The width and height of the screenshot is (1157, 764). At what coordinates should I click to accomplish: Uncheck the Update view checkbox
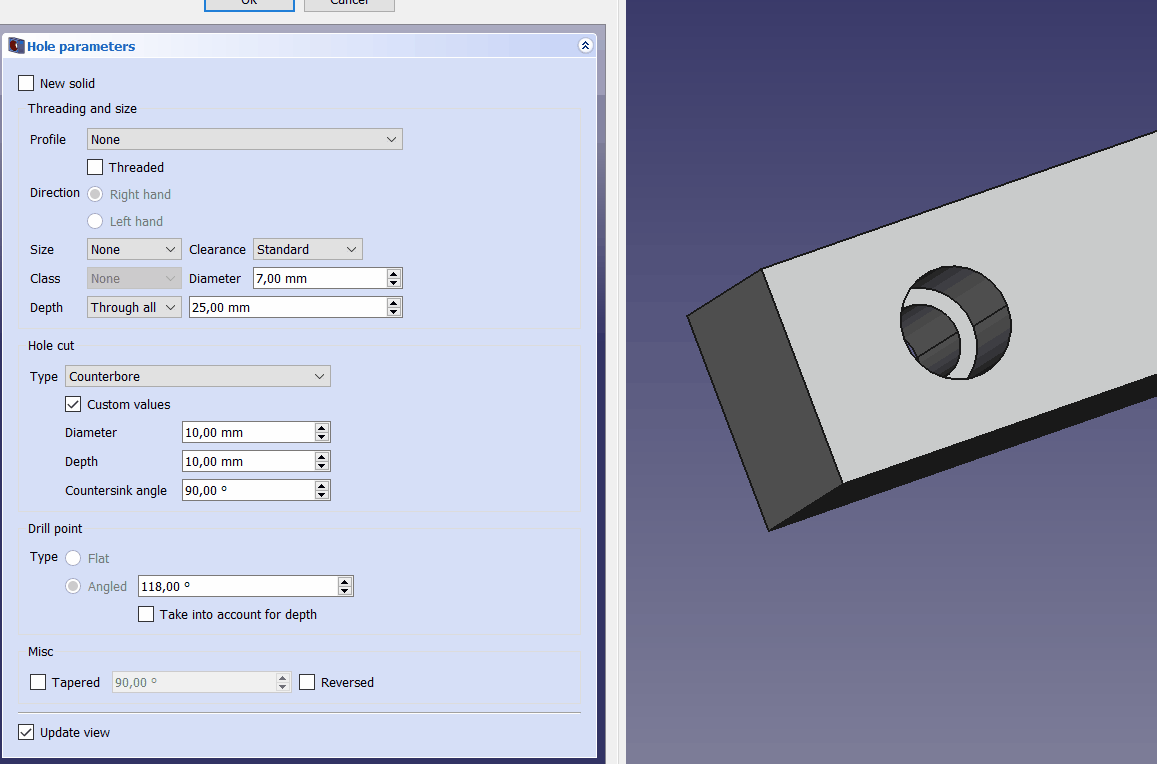26,732
